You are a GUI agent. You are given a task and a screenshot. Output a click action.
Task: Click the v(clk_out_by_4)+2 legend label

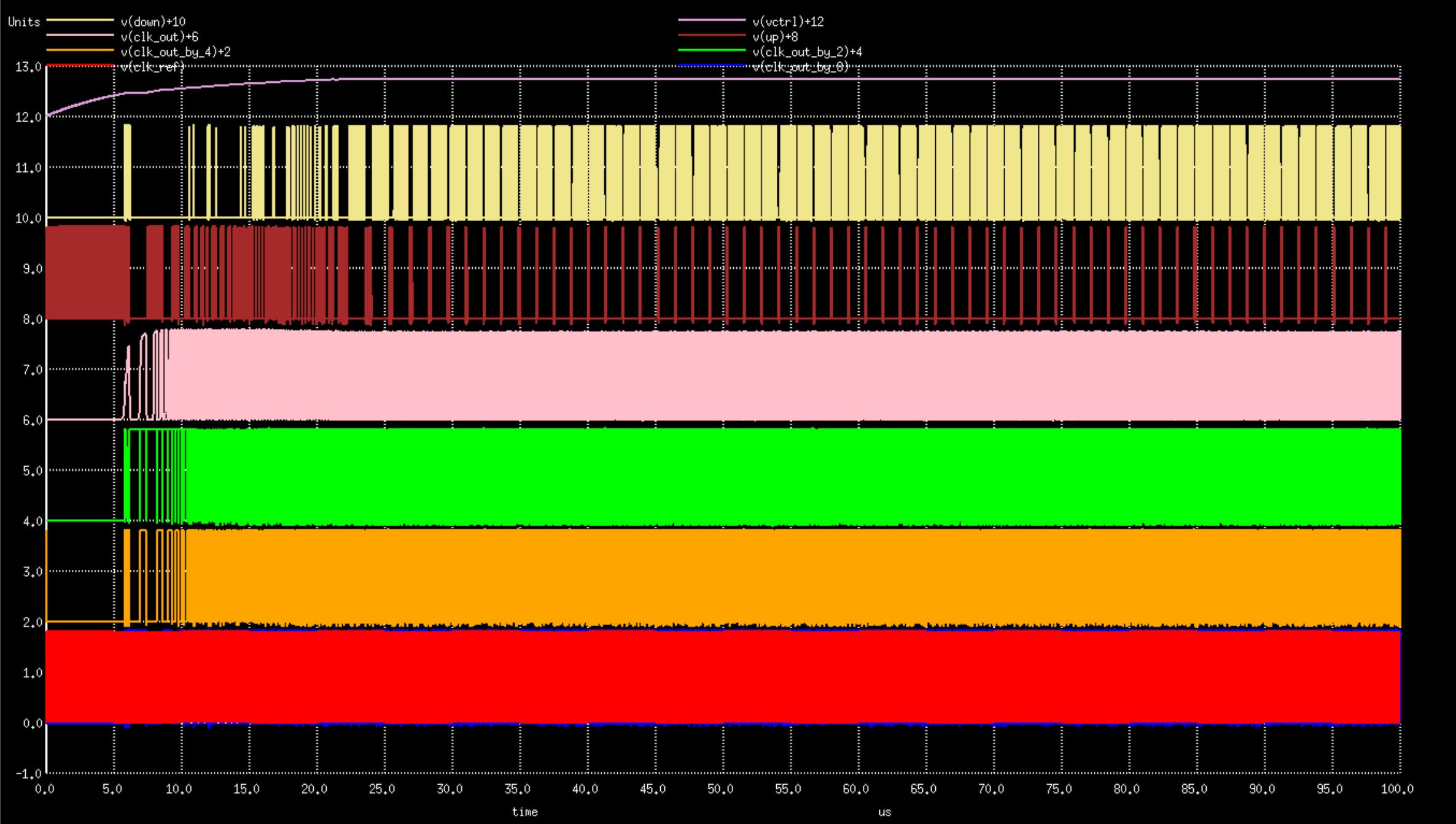[176, 52]
